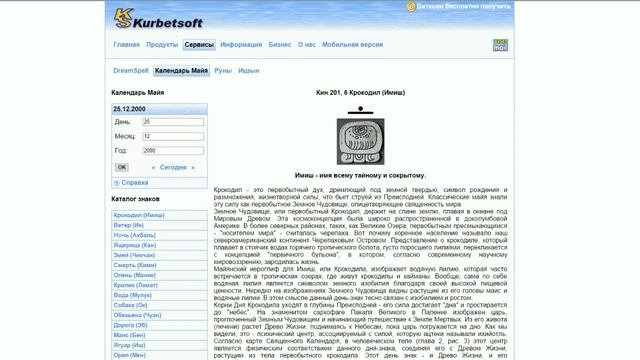Image resolution: width=640 pixels, height=360 pixels.
Task: Go to Главная menu item
Action: pyautogui.click(x=127, y=44)
